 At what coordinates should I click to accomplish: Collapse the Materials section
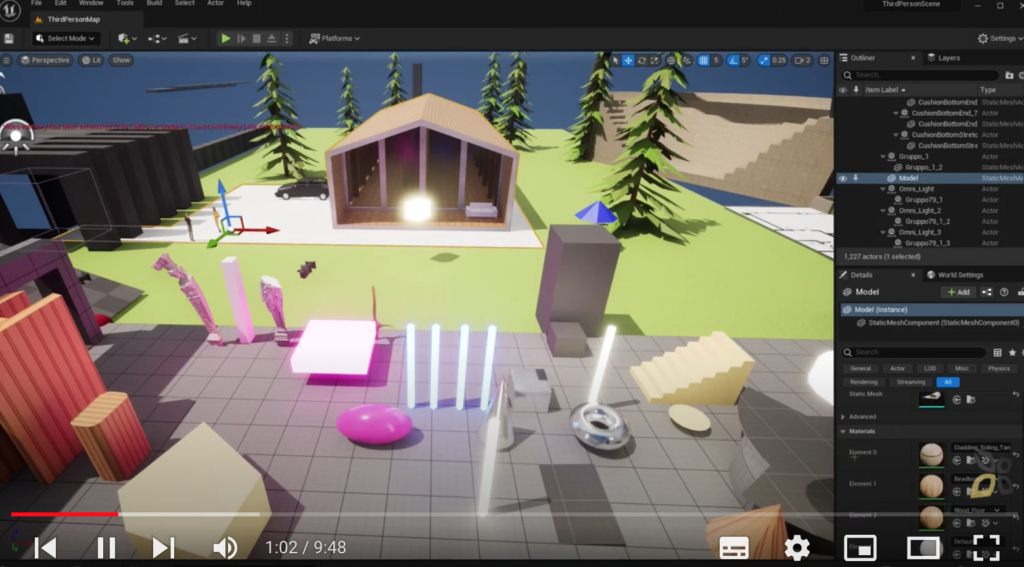(x=843, y=431)
